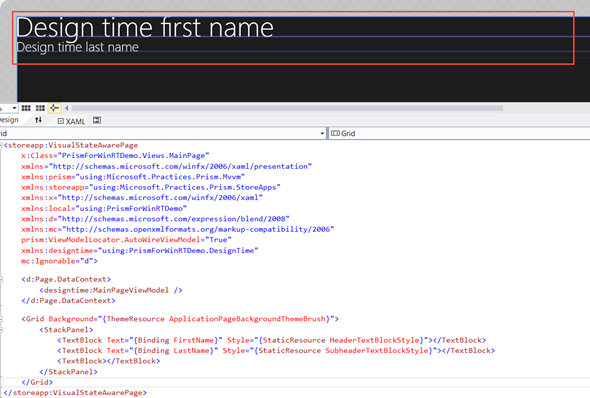Click the HeaderTextBlockStyle resource name in code
Screen dimensions: 590x398
(374, 340)
